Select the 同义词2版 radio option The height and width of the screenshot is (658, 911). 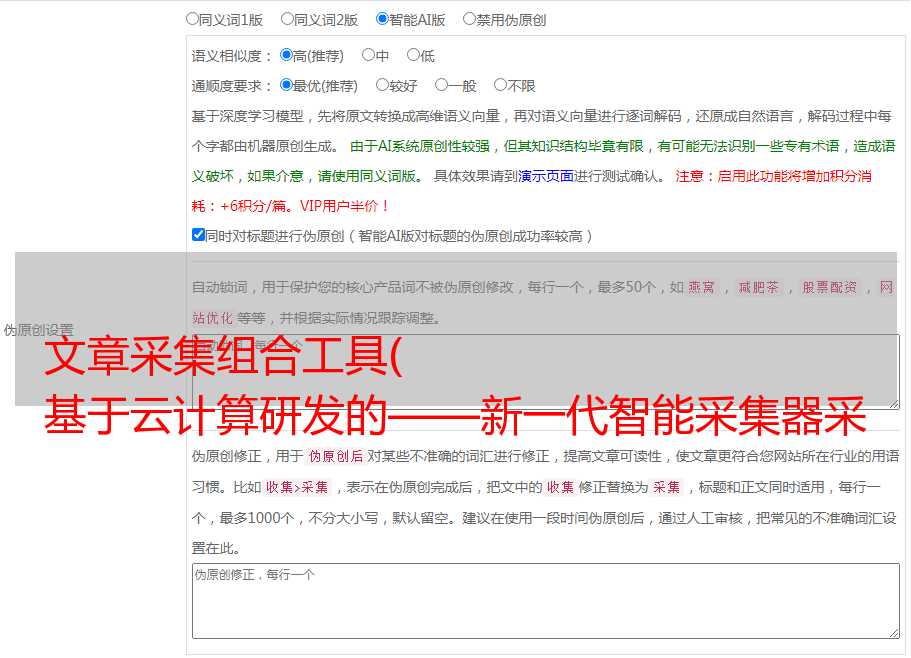pyautogui.click(x=287, y=19)
